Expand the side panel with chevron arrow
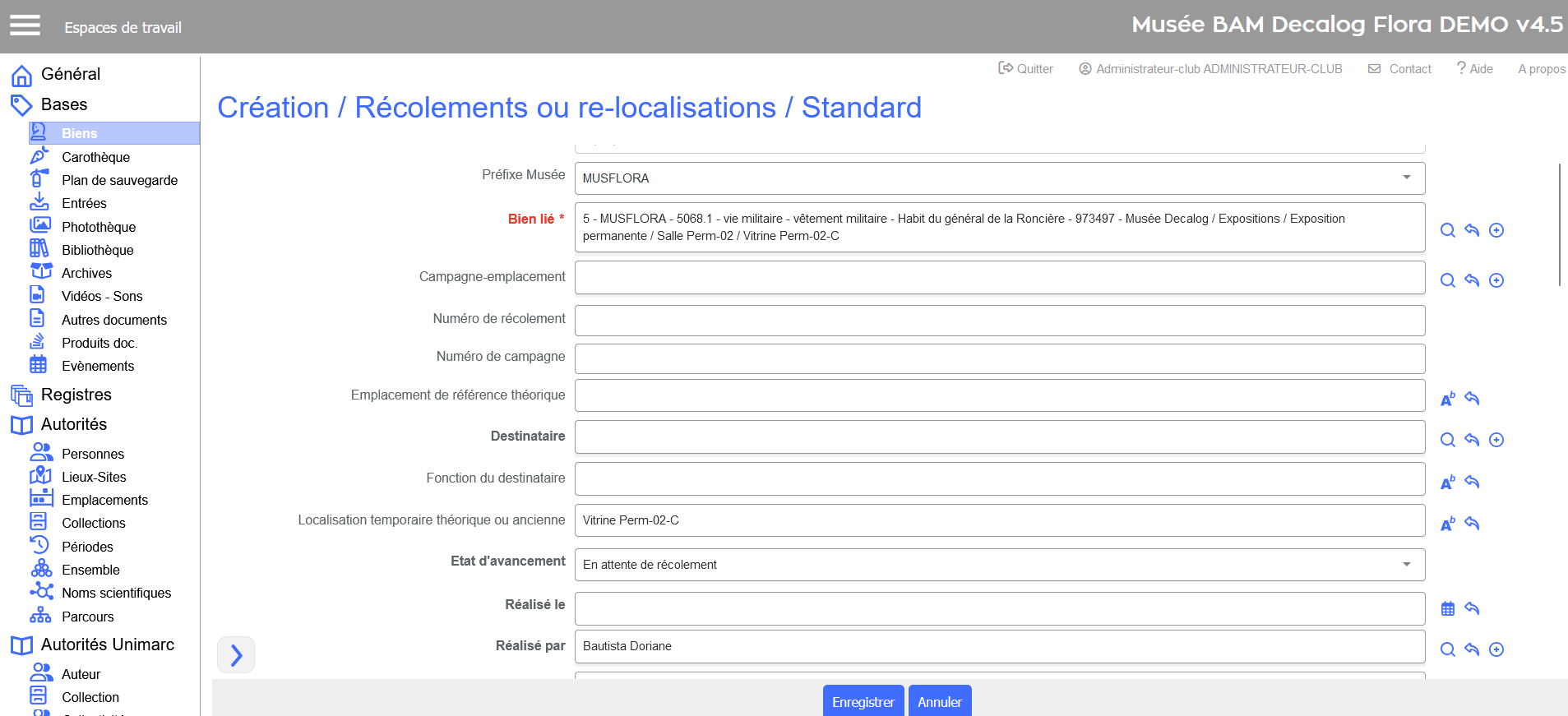Screen dimensions: 1568x716 coord(236,654)
